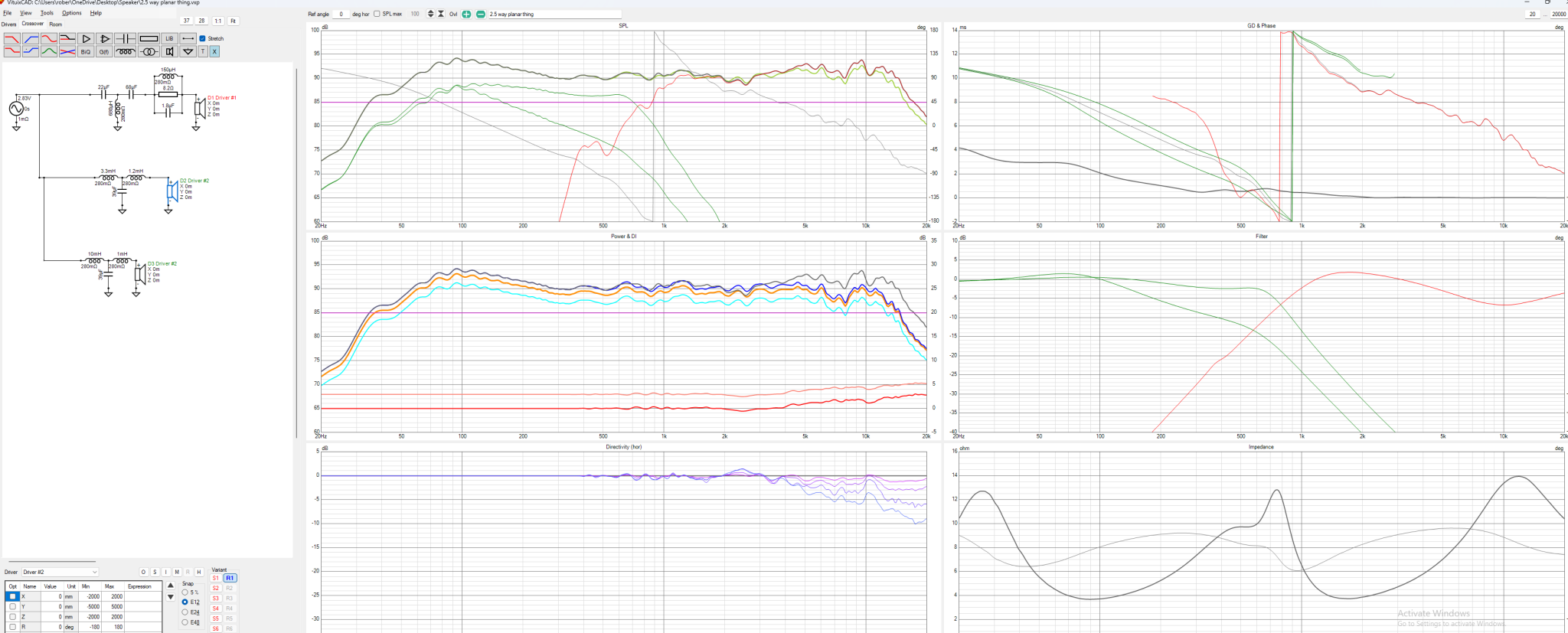Add a capacitor component
Screen dimensions: 1568x633
coord(125,38)
